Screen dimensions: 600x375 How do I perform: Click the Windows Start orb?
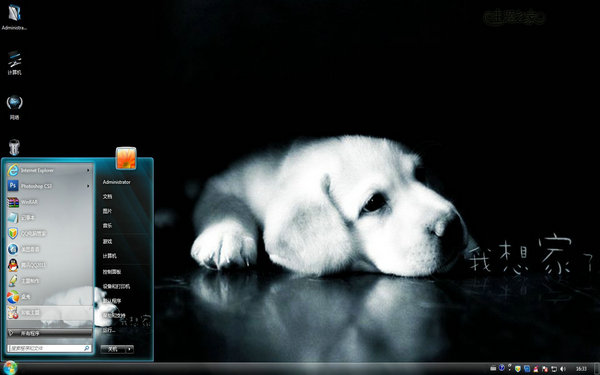coord(10,368)
